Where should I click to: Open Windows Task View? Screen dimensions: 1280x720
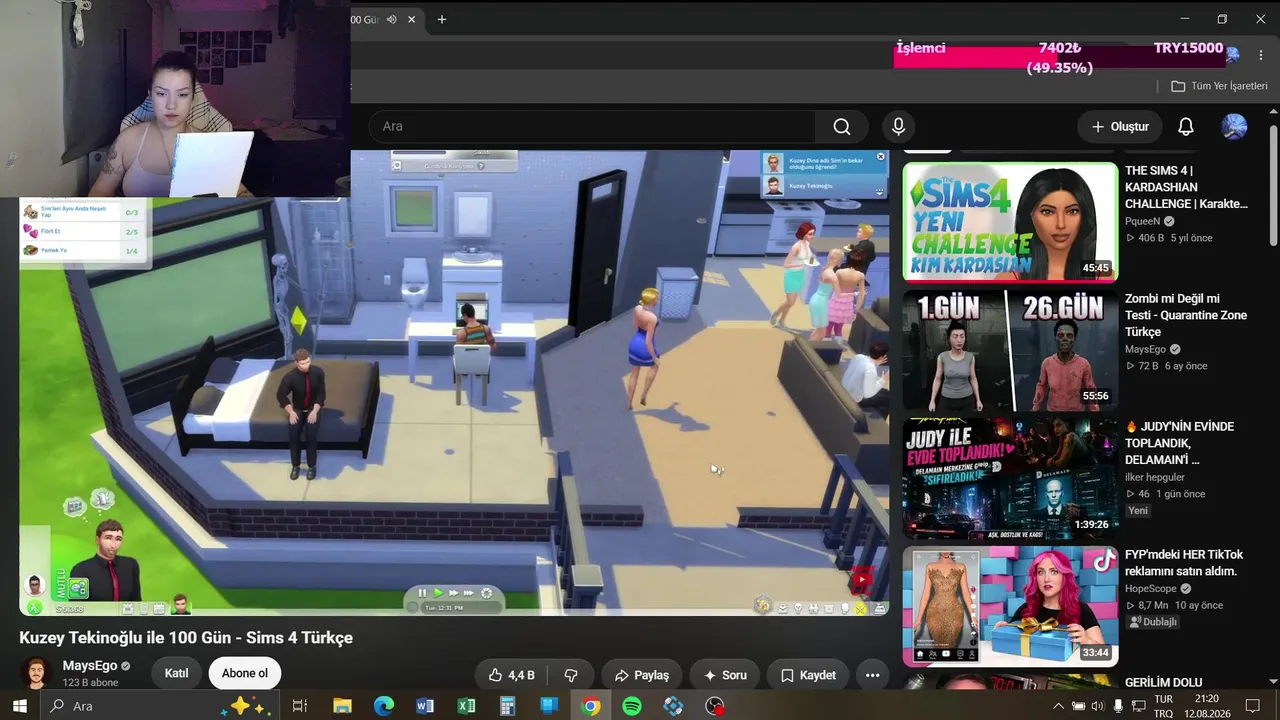point(299,706)
